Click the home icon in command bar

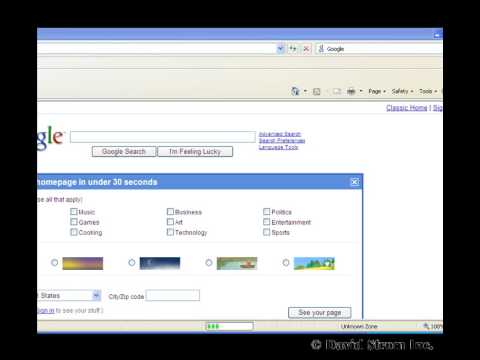pyautogui.click(x=295, y=91)
